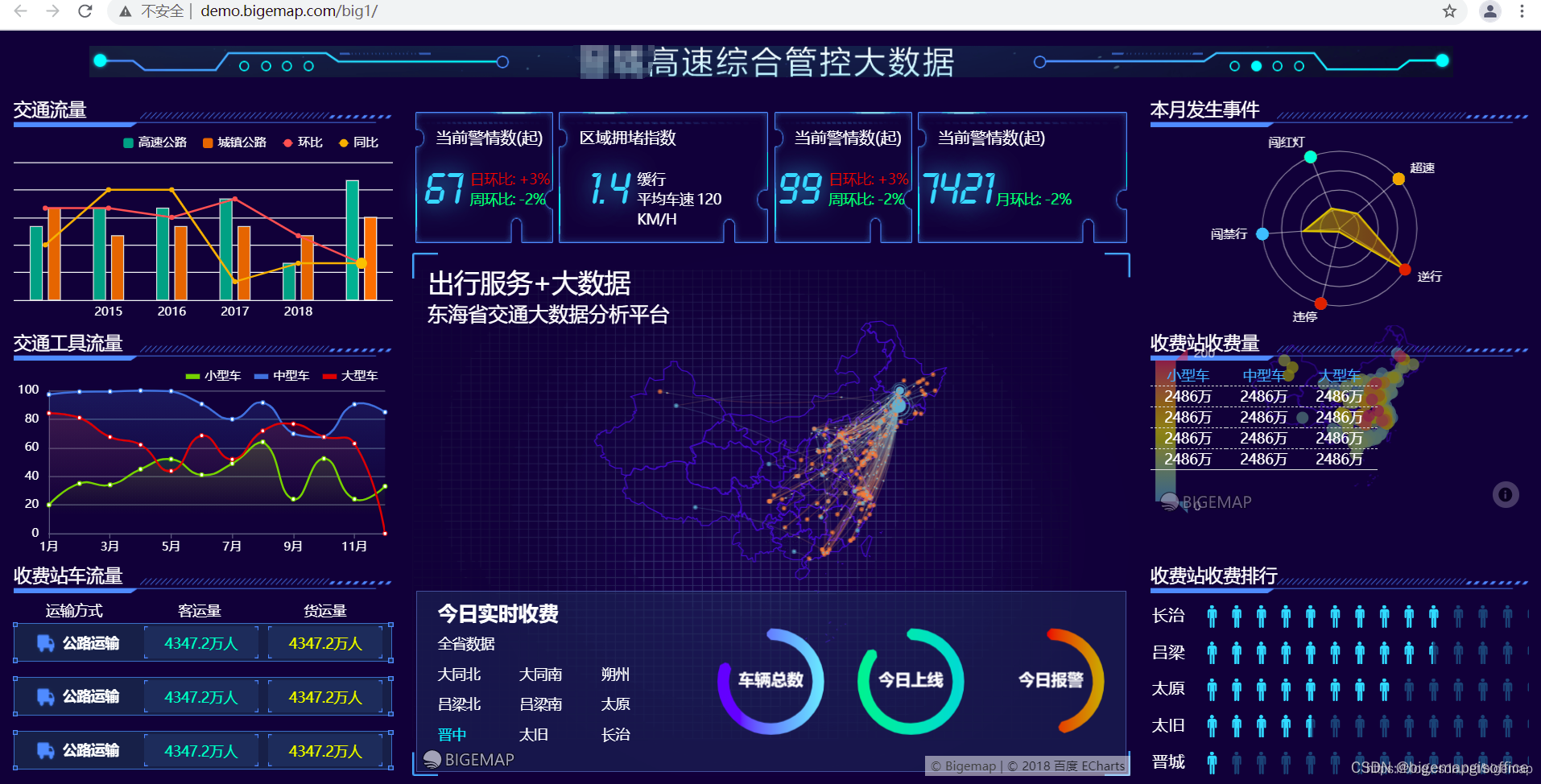Click the 违停 radar axis point
Viewport: 1541px width, 784px height.
click(x=1321, y=303)
